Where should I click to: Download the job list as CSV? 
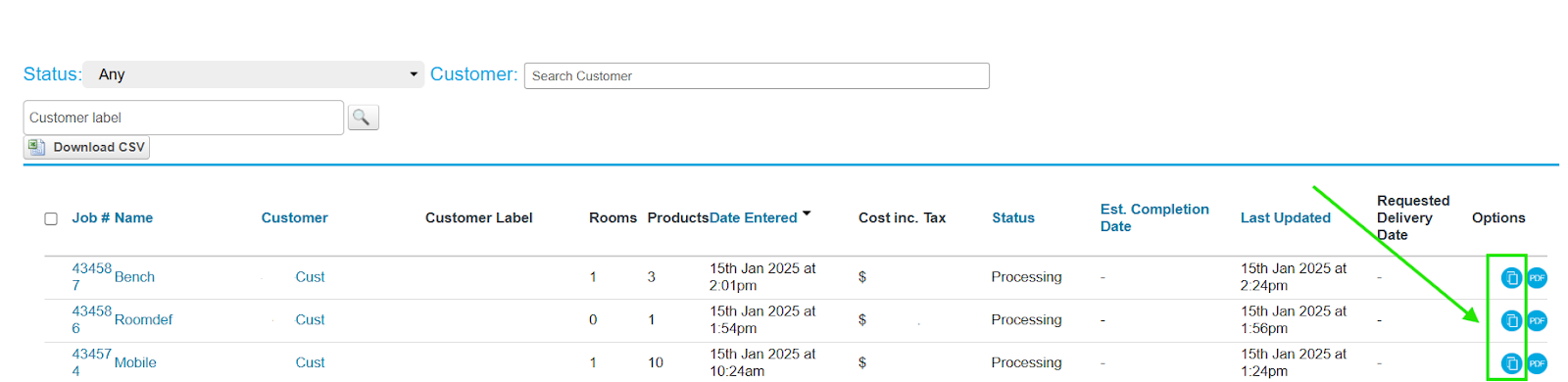point(86,147)
